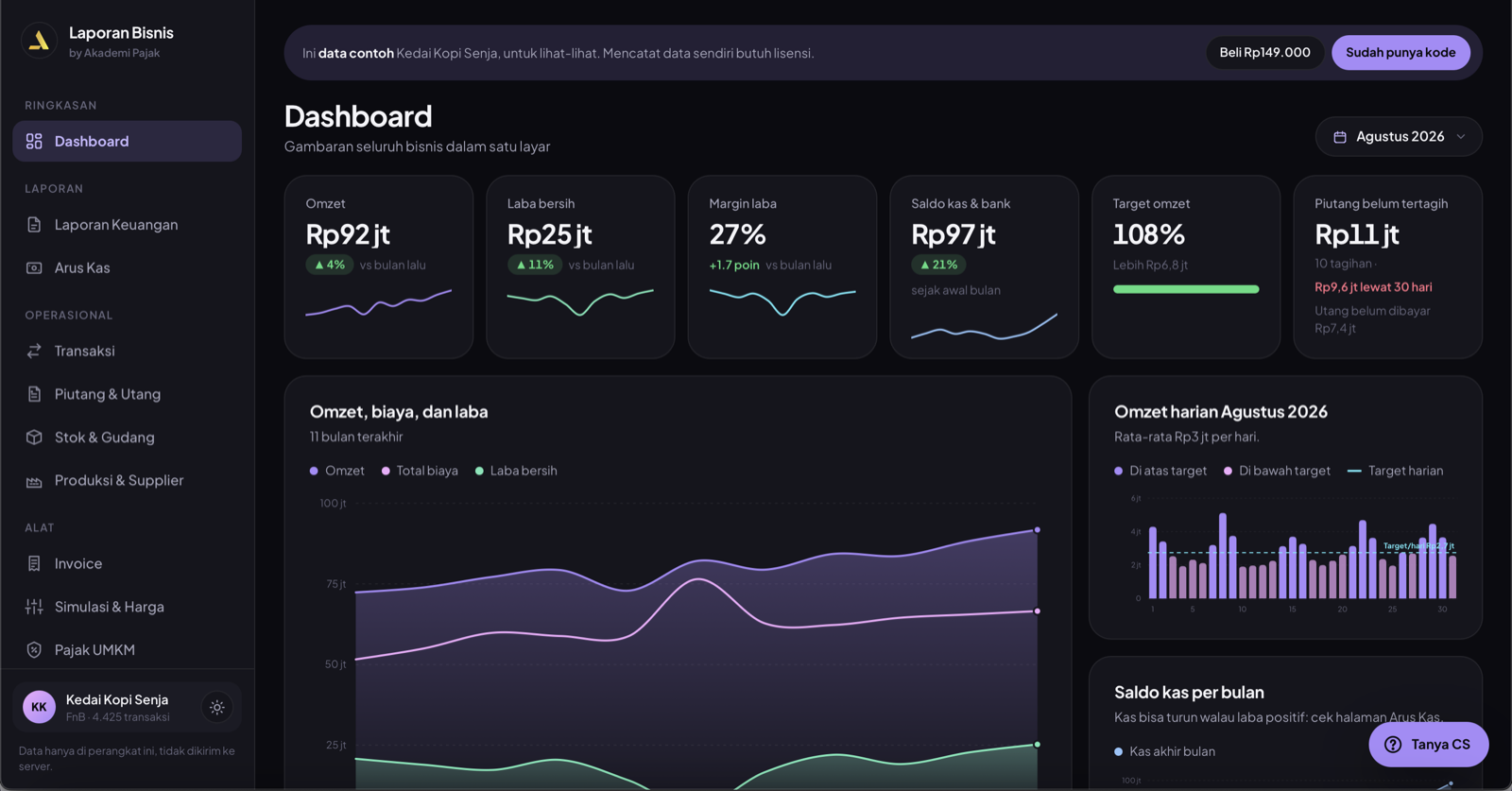This screenshot has width=1512, height=791.
Task: Toggle Di atas target legend
Action: (1160, 471)
